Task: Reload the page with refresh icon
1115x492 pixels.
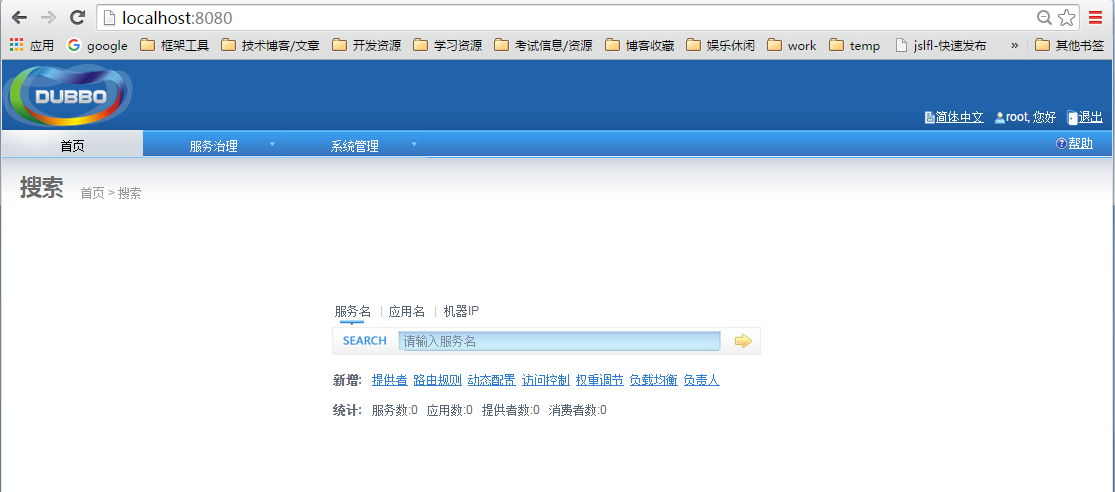Action: point(78,18)
